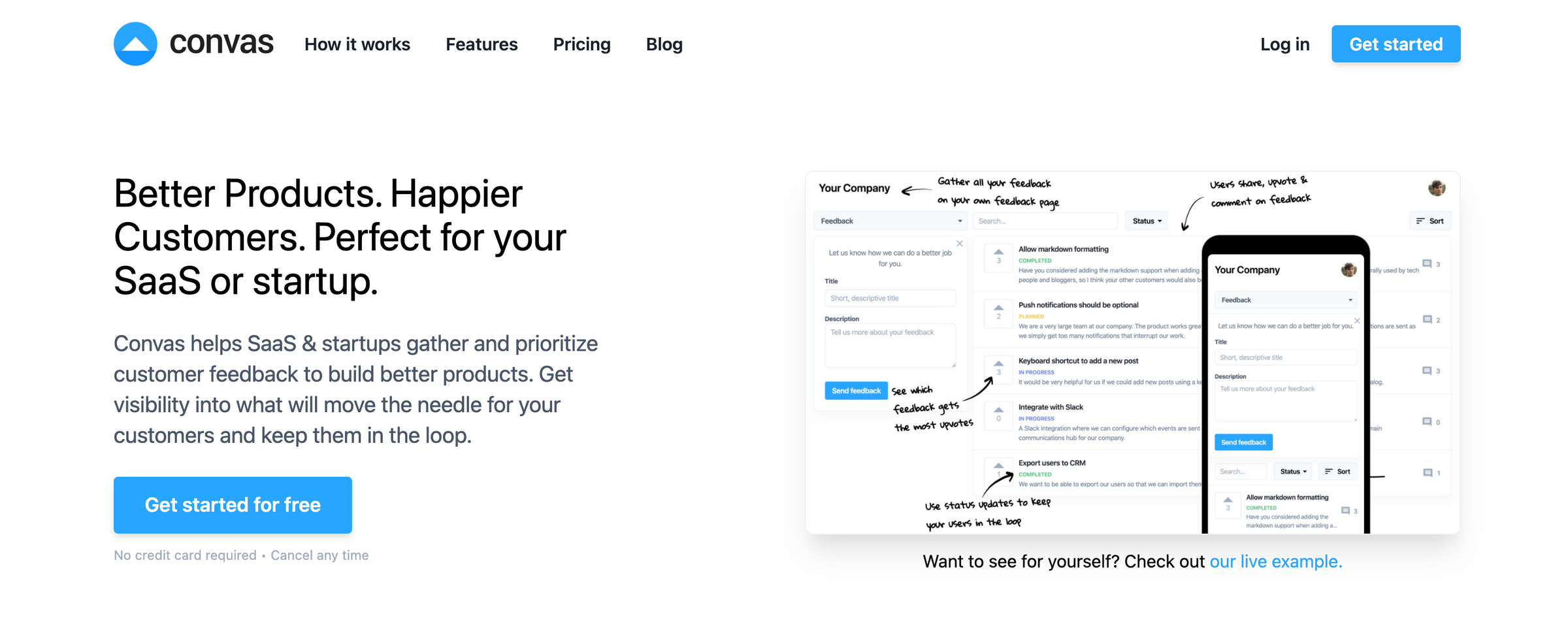The height and width of the screenshot is (631, 1568).
Task: Click the Send feedback button
Action: click(x=856, y=390)
